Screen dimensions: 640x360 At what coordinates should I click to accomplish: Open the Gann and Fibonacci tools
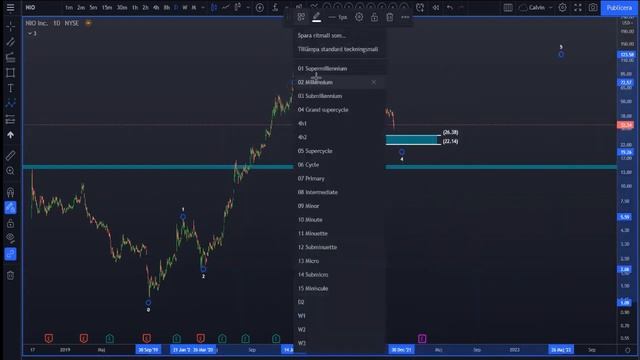tap(11, 57)
